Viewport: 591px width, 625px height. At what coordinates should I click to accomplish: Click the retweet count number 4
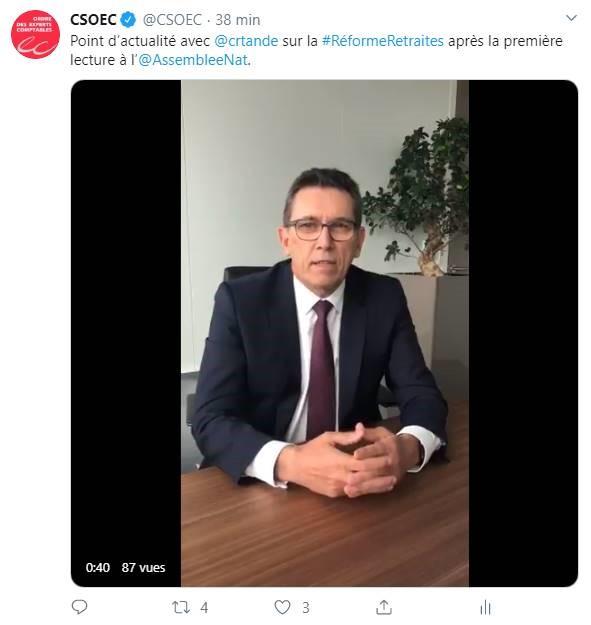click(204, 608)
